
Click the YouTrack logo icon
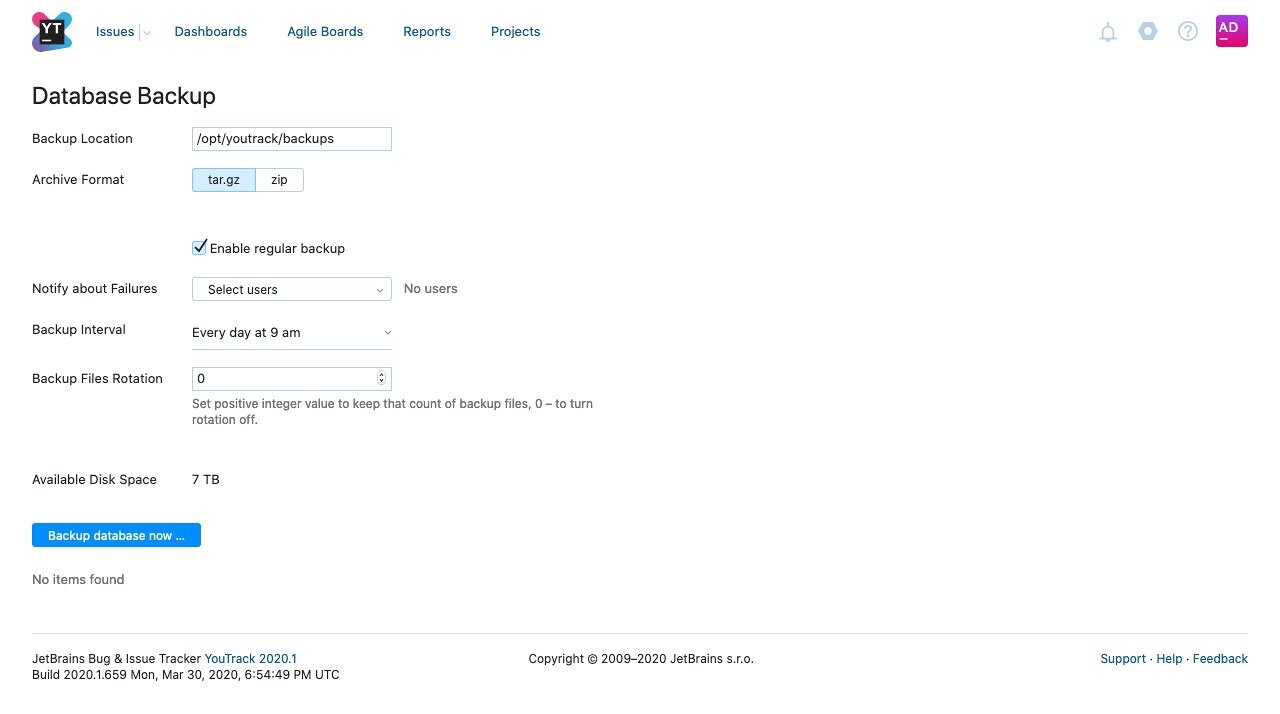51,32
